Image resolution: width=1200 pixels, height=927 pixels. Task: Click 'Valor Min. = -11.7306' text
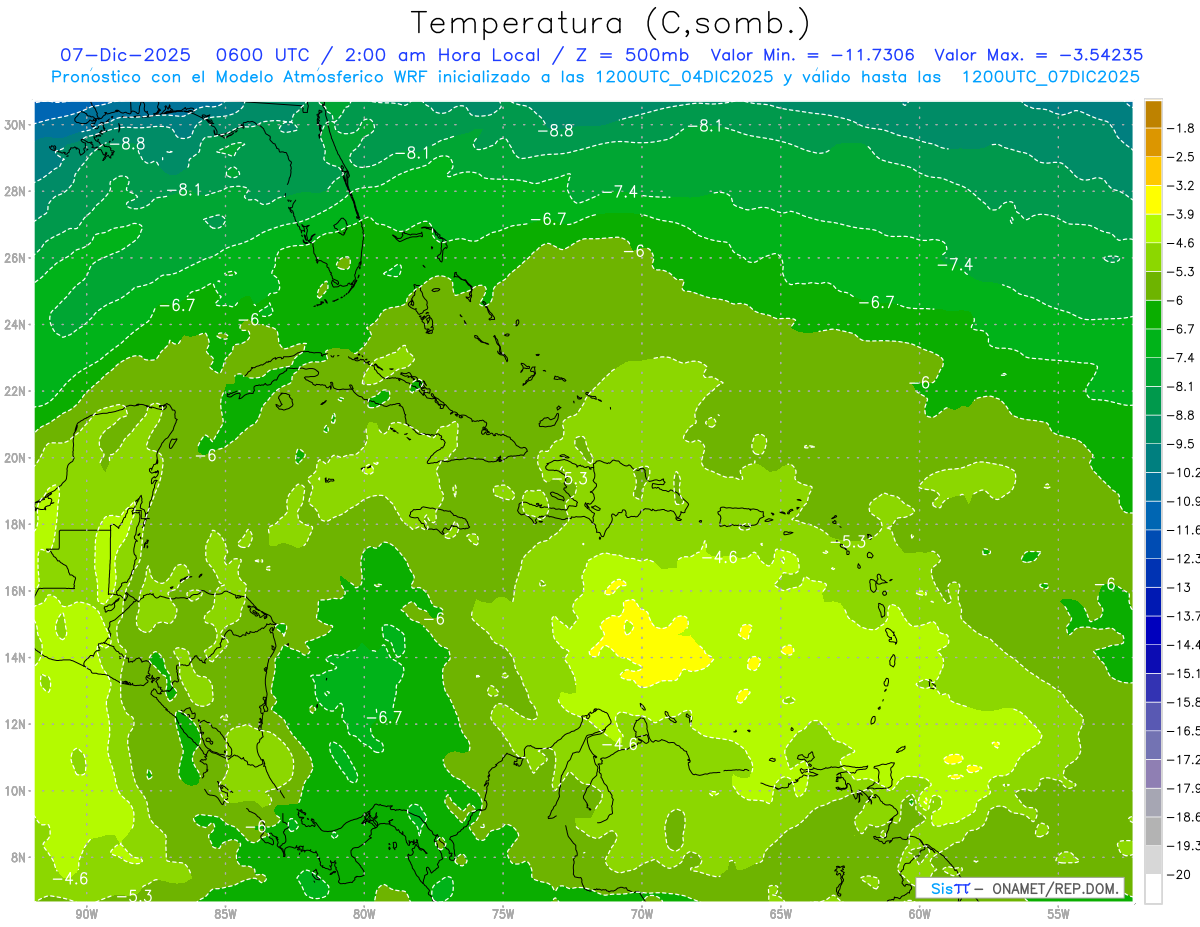coord(813,55)
